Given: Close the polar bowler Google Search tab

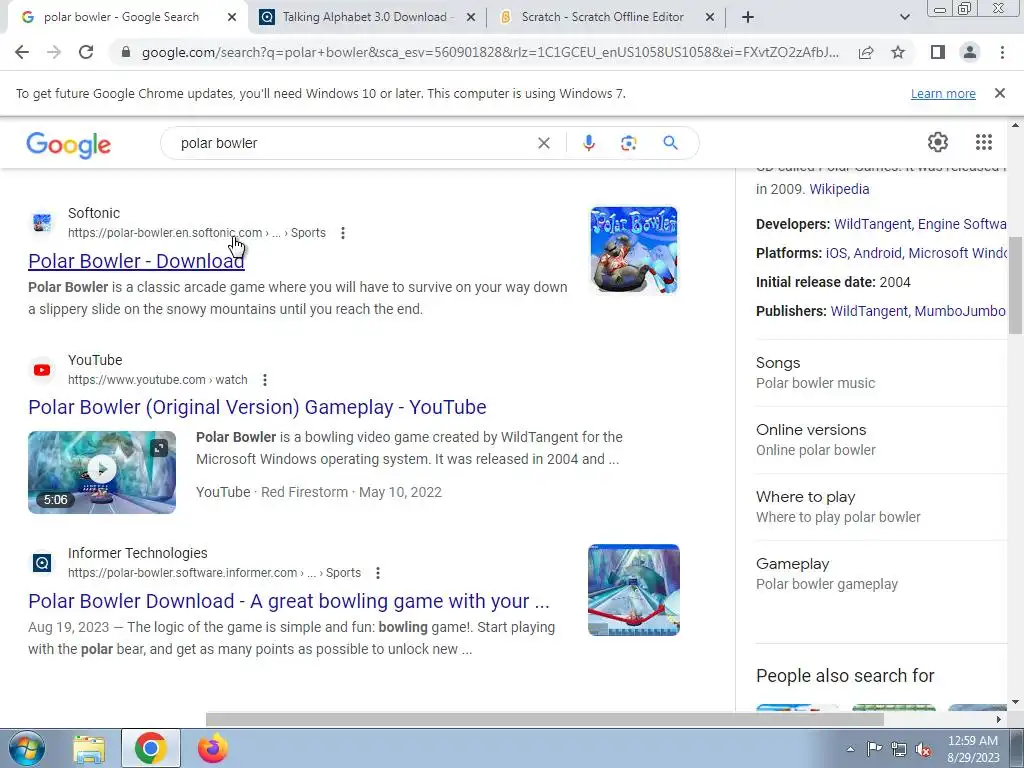Looking at the screenshot, I should click(x=232, y=18).
